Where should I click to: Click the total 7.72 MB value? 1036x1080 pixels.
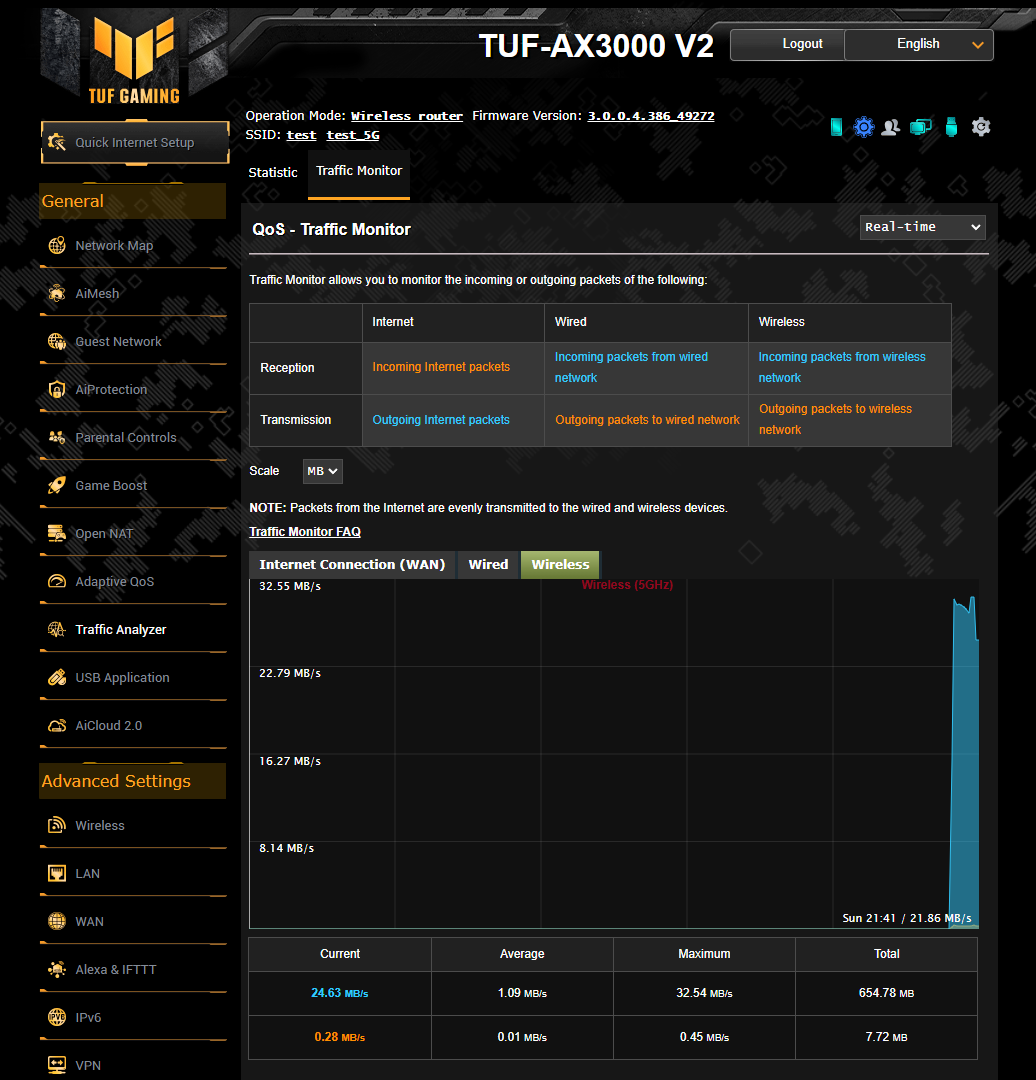coord(887,1037)
